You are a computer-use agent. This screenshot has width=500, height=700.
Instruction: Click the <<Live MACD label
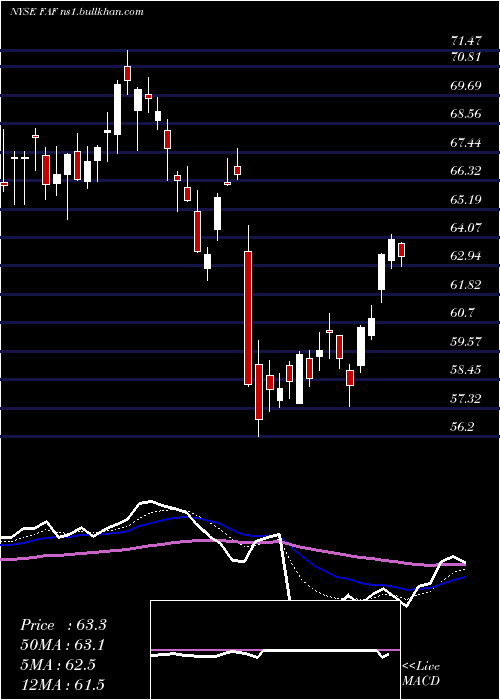click(421, 674)
